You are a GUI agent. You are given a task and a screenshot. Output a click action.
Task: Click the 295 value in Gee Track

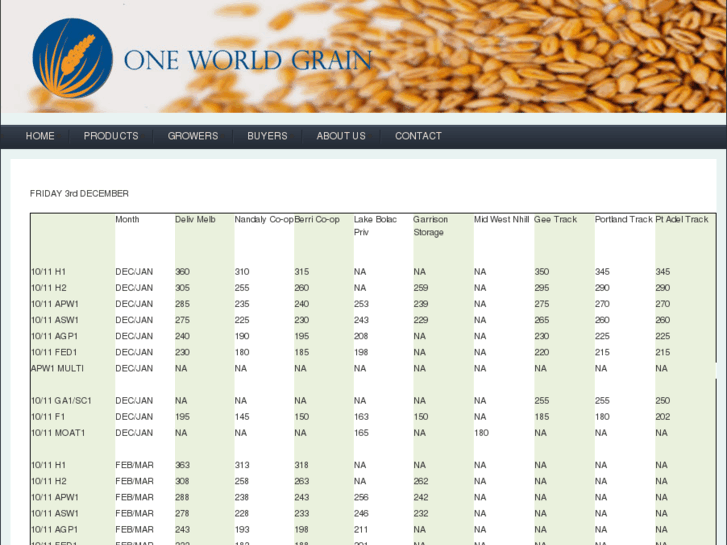(542, 288)
